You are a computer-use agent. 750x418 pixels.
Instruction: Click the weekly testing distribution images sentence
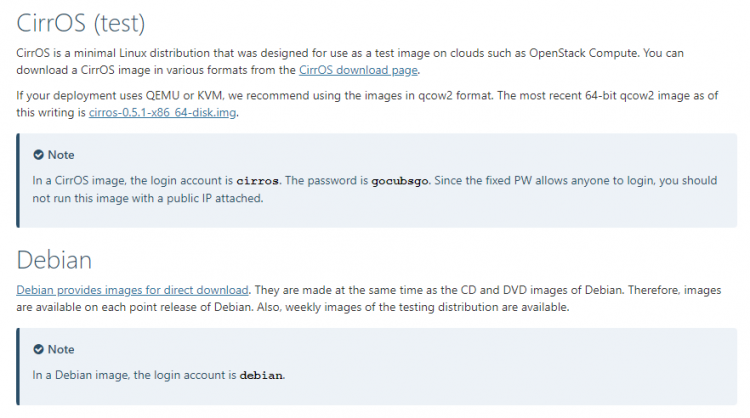coord(413,308)
